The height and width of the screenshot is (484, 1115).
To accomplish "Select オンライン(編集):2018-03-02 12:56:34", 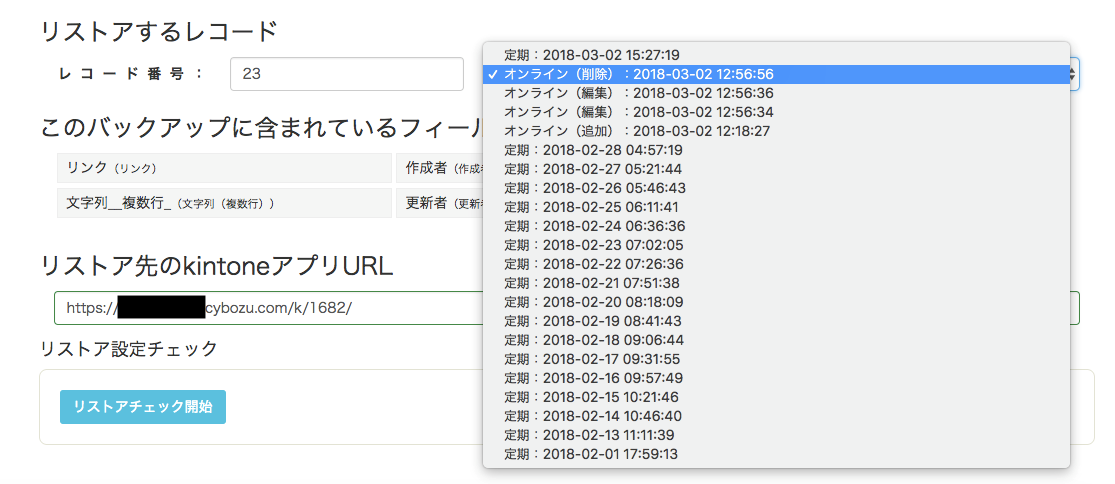I will [x=776, y=112].
